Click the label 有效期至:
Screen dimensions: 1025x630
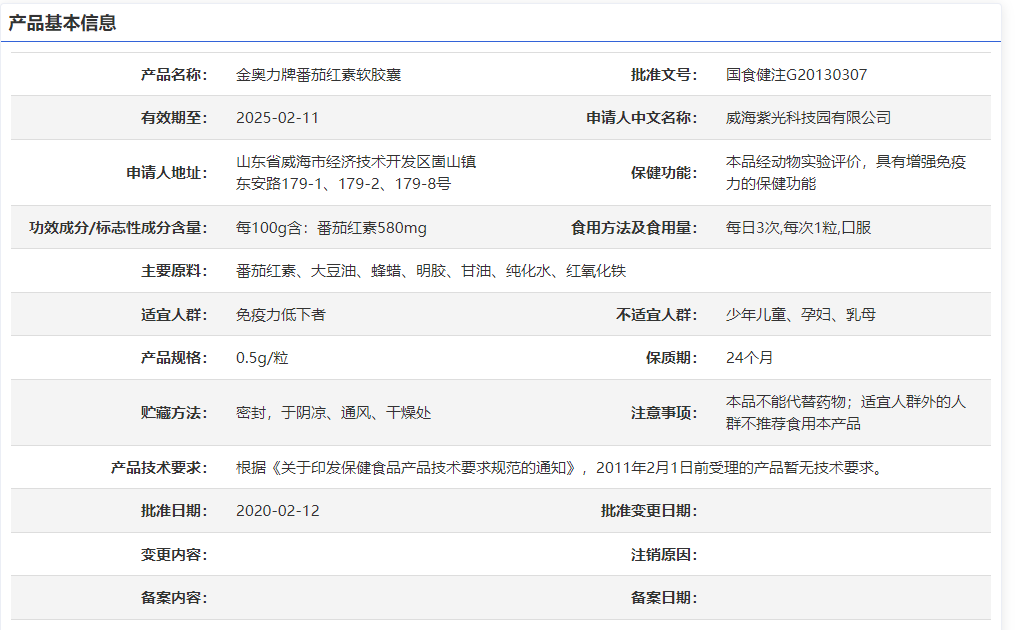pyautogui.click(x=174, y=118)
